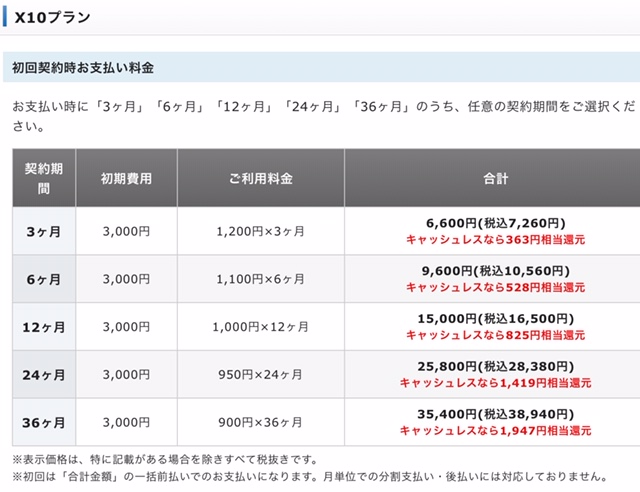Click the 初回契約時お支払い料金 section header
The image size is (640, 492).
pyautogui.click(x=83, y=68)
